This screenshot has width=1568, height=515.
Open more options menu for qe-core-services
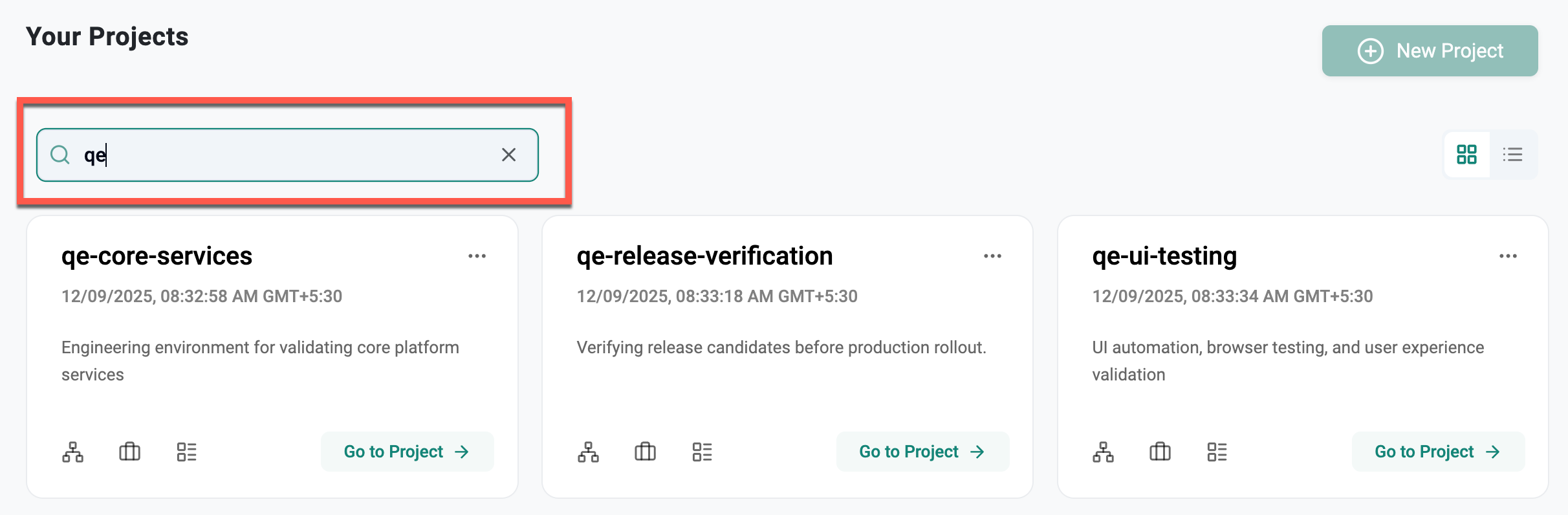point(477,256)
